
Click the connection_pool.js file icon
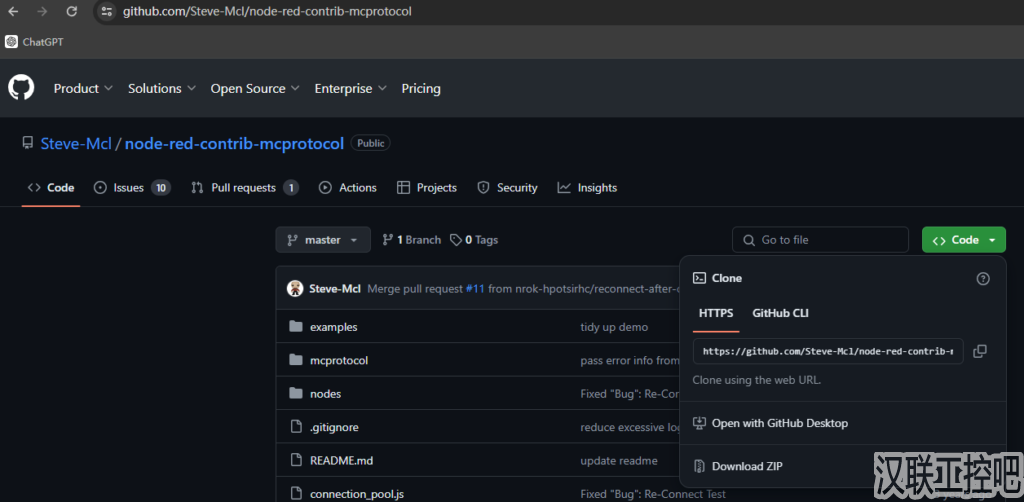296,494
